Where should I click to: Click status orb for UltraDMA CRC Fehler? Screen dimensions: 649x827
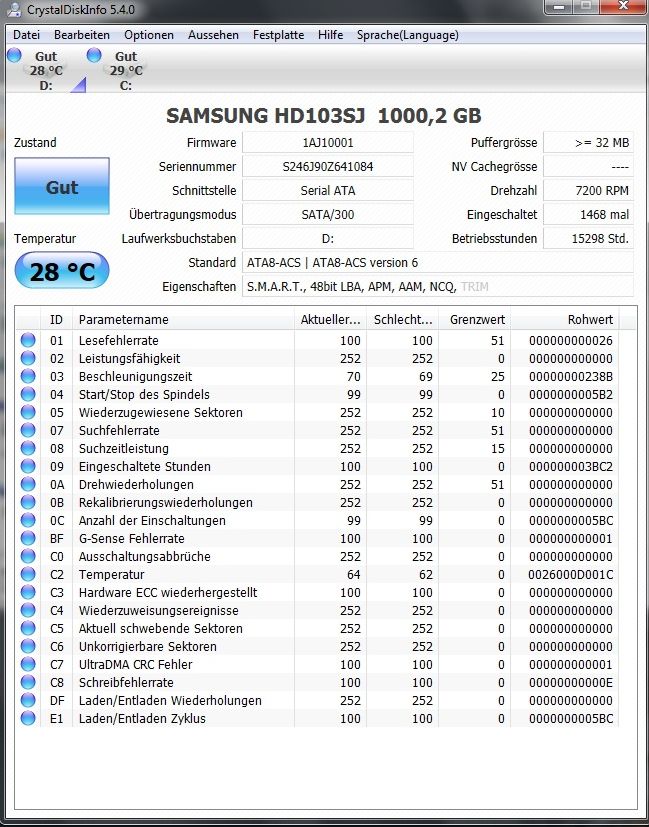(x=28, y=664)
